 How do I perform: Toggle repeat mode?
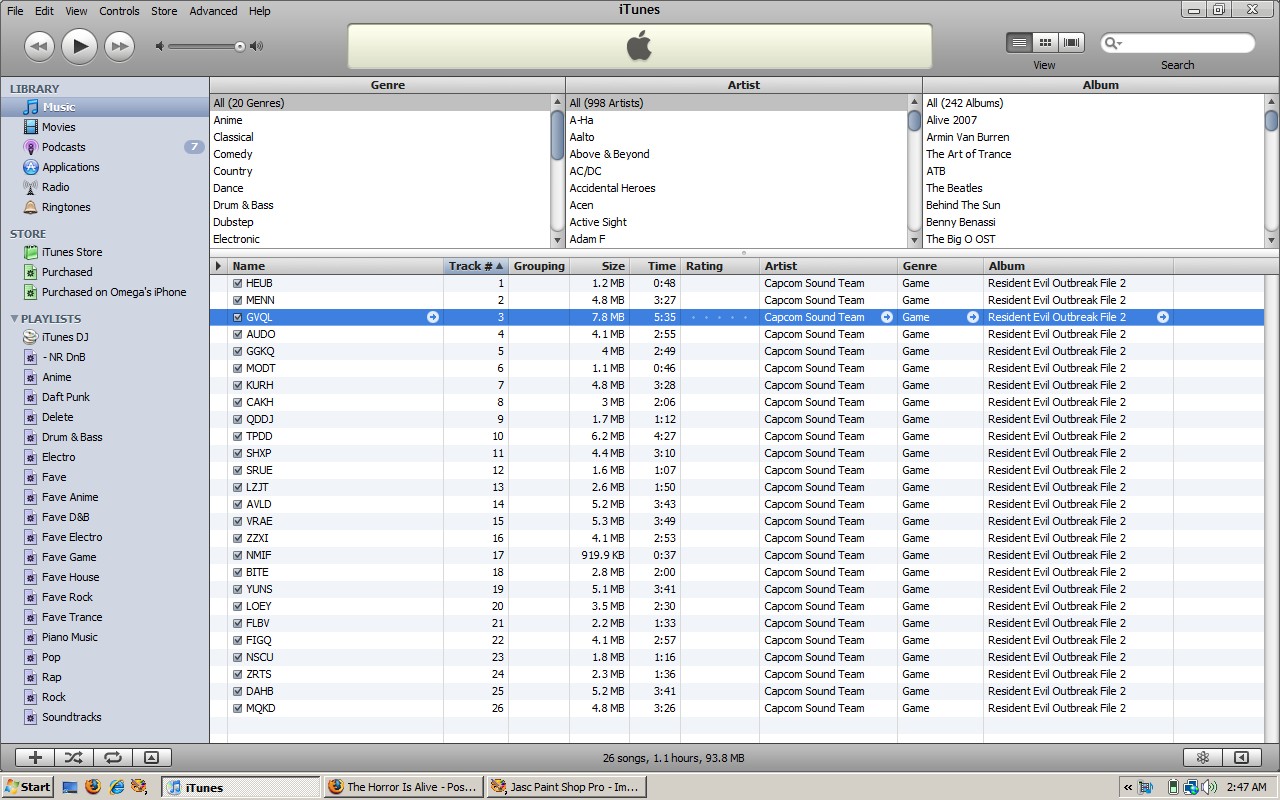[x=112, y=758]
